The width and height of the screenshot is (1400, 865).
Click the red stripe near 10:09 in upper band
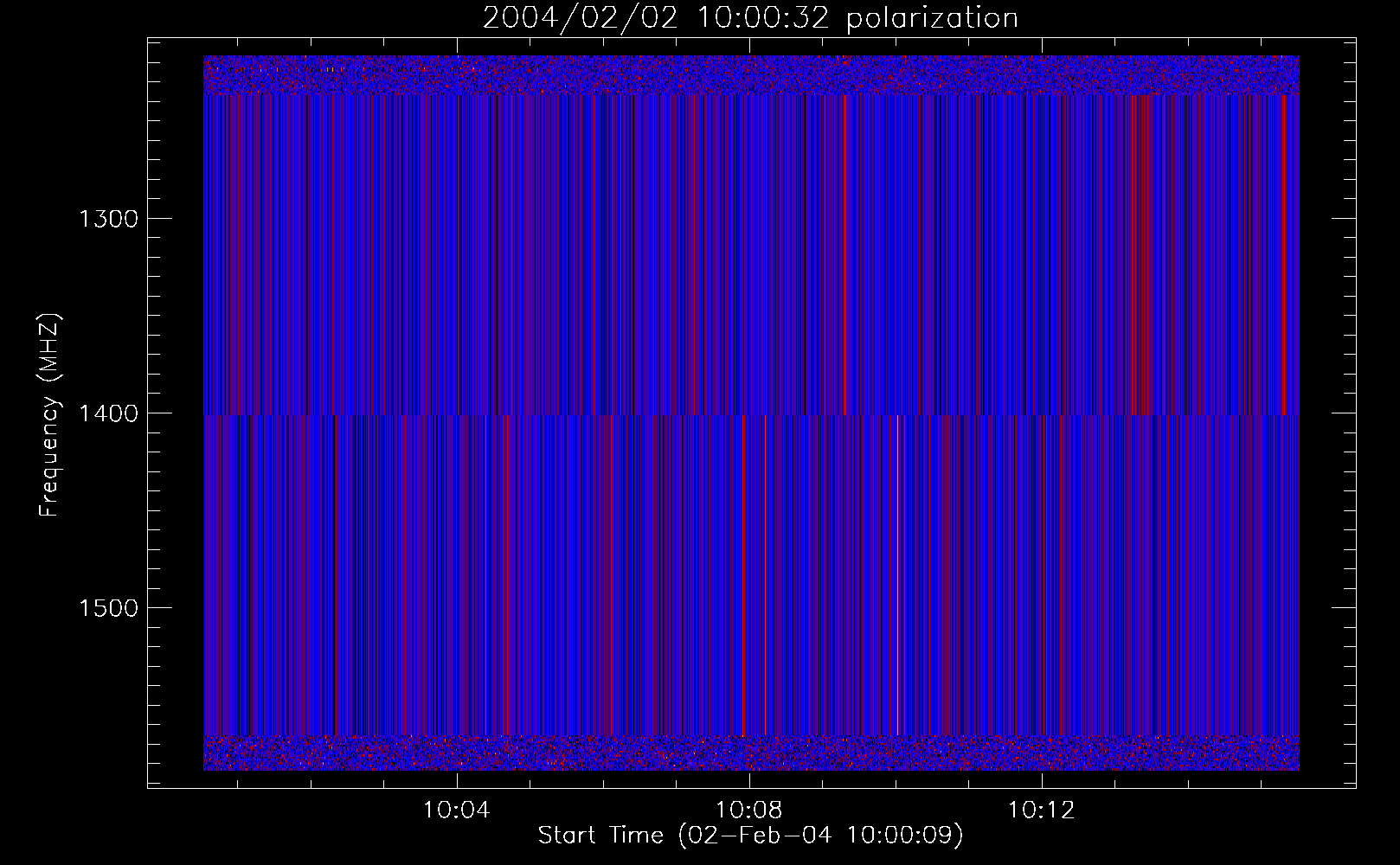tap(844, 254)
